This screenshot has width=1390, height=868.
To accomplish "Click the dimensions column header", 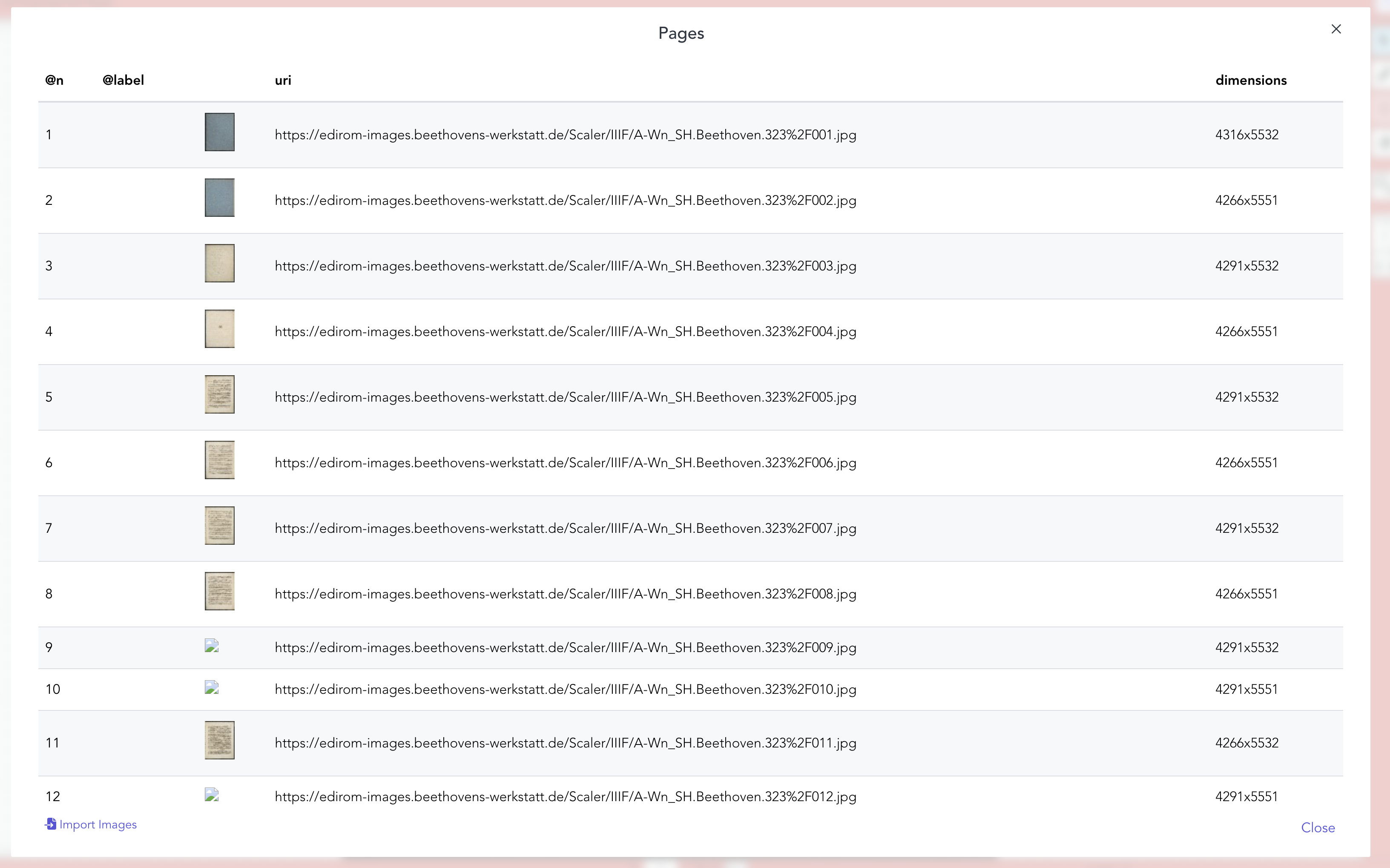I will [x=1251, y=80].
